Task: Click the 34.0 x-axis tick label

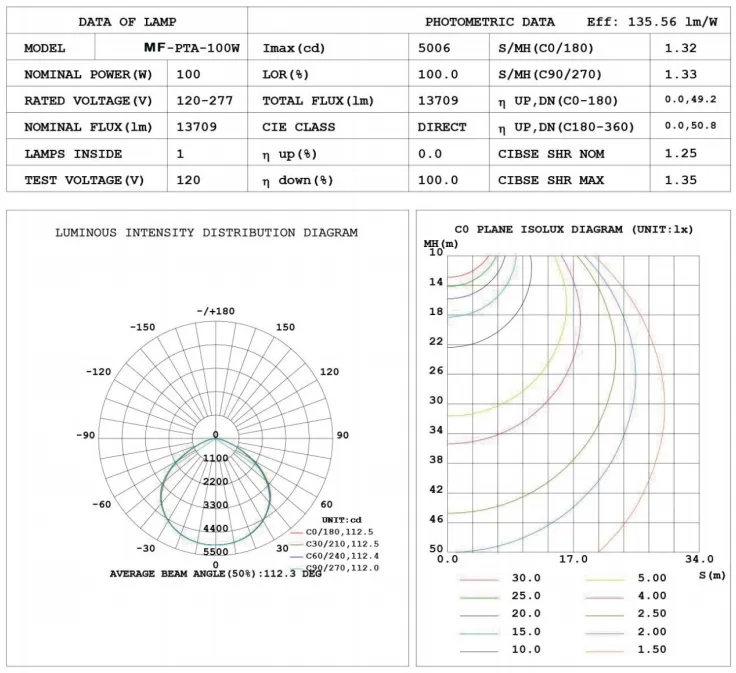Action: click(x=699, y=559)
